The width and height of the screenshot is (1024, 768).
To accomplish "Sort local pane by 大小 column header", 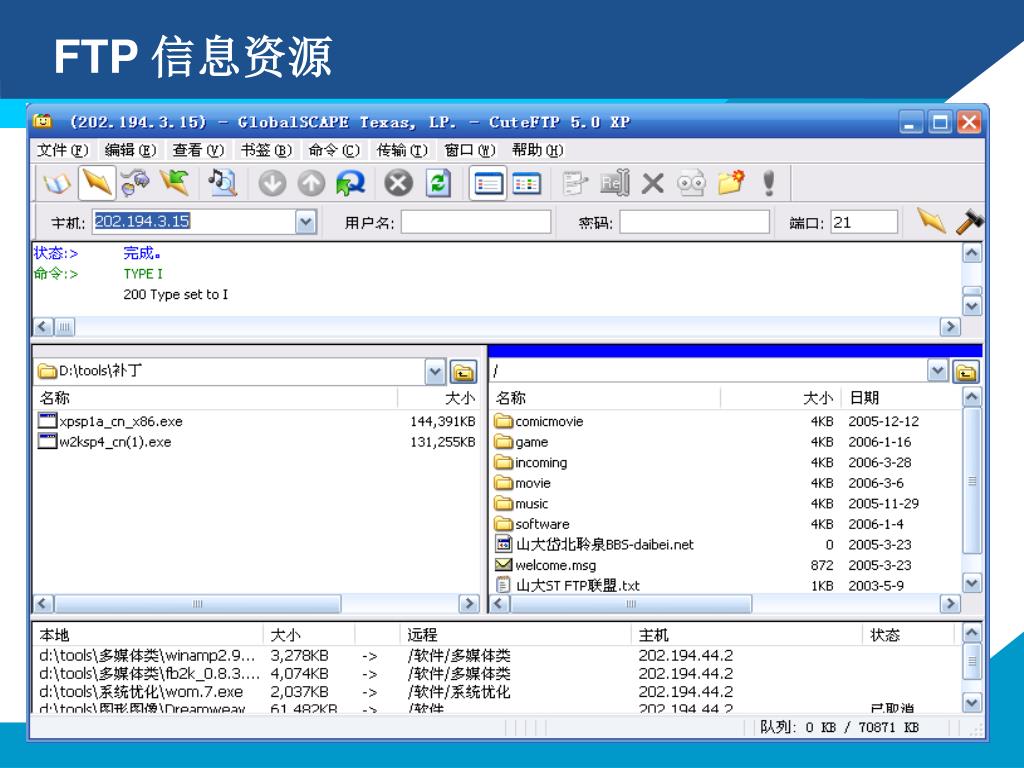I will click(x=438, y=398).
